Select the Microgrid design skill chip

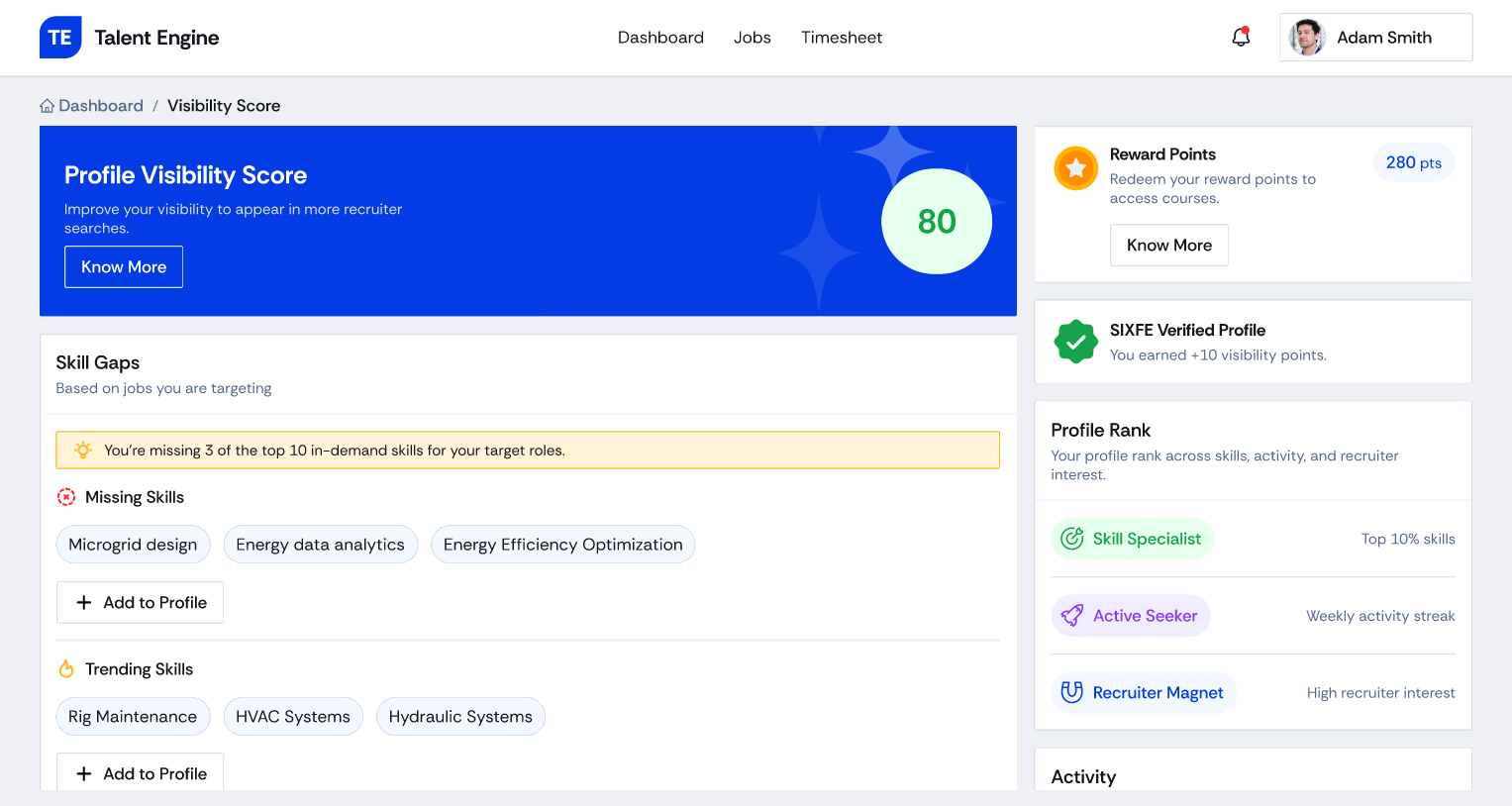[133, 545]
